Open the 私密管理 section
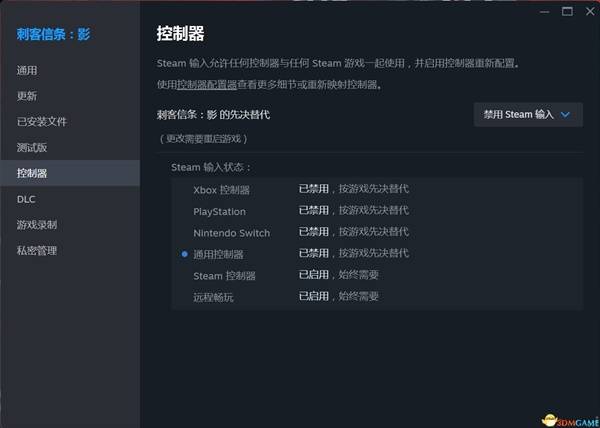 70,251
